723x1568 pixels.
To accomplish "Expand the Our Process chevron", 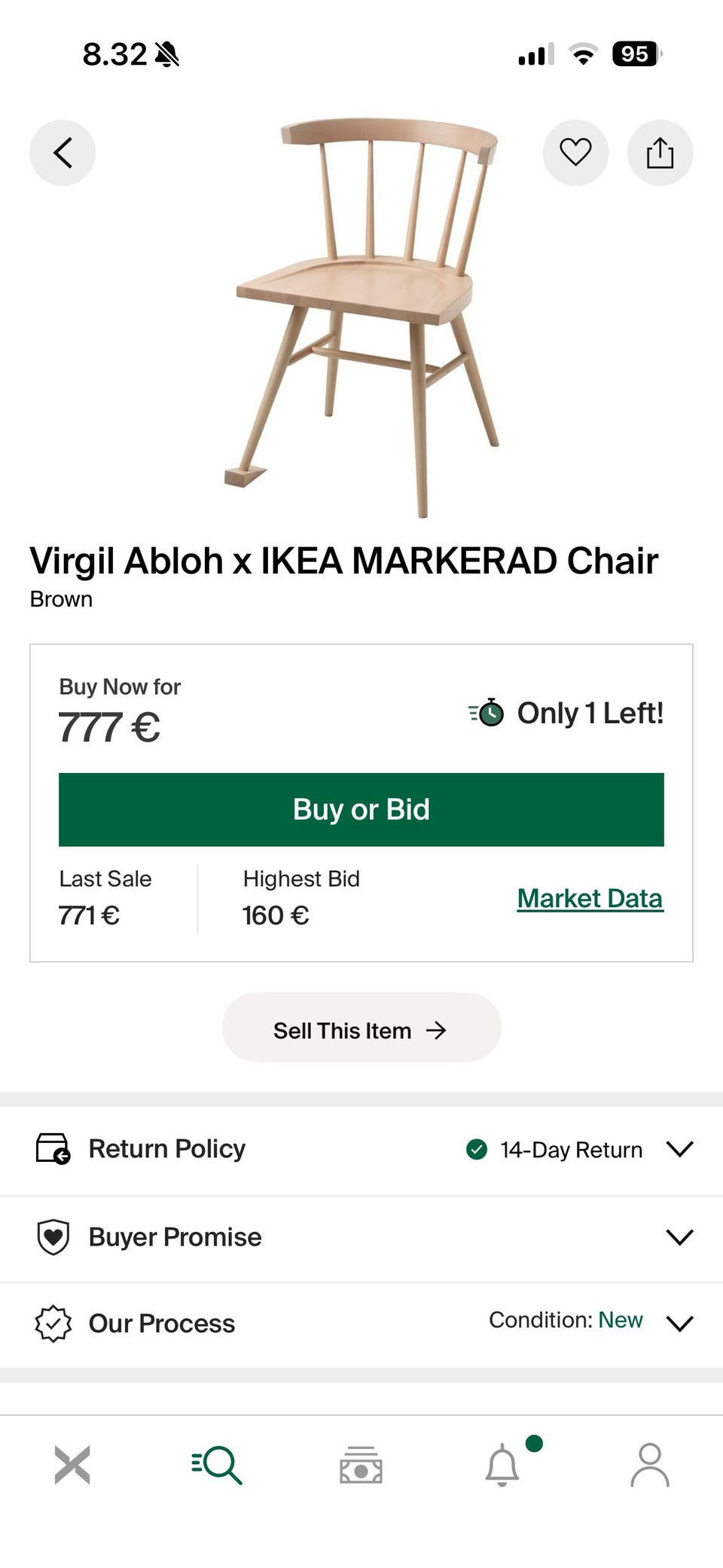I will (x=679, y=1324).
